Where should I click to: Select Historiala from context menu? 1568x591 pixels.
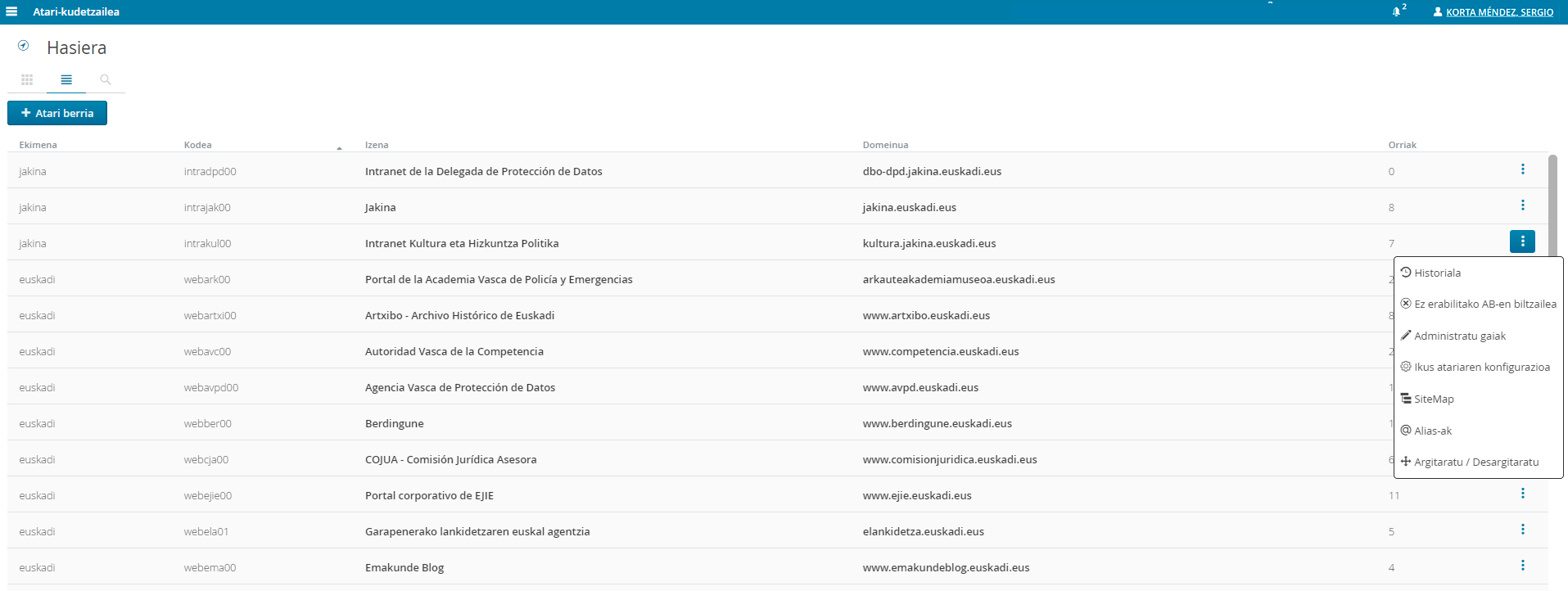click(x=1437, y=273)
